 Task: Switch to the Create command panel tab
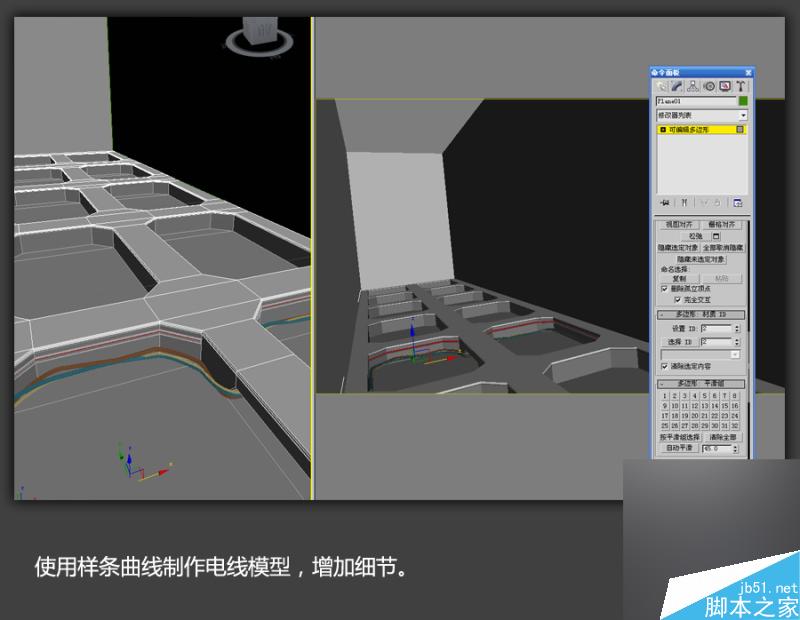(660, 86)
